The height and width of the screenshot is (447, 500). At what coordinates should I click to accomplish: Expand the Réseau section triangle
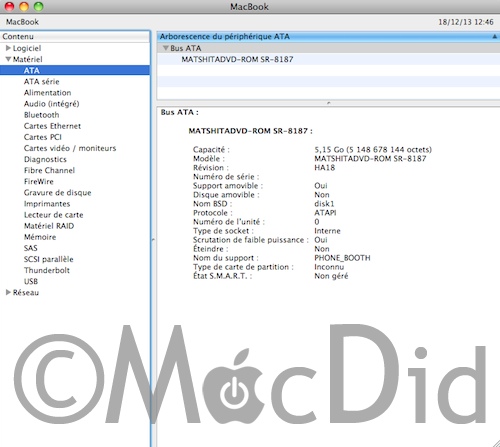tap(8, 292)
